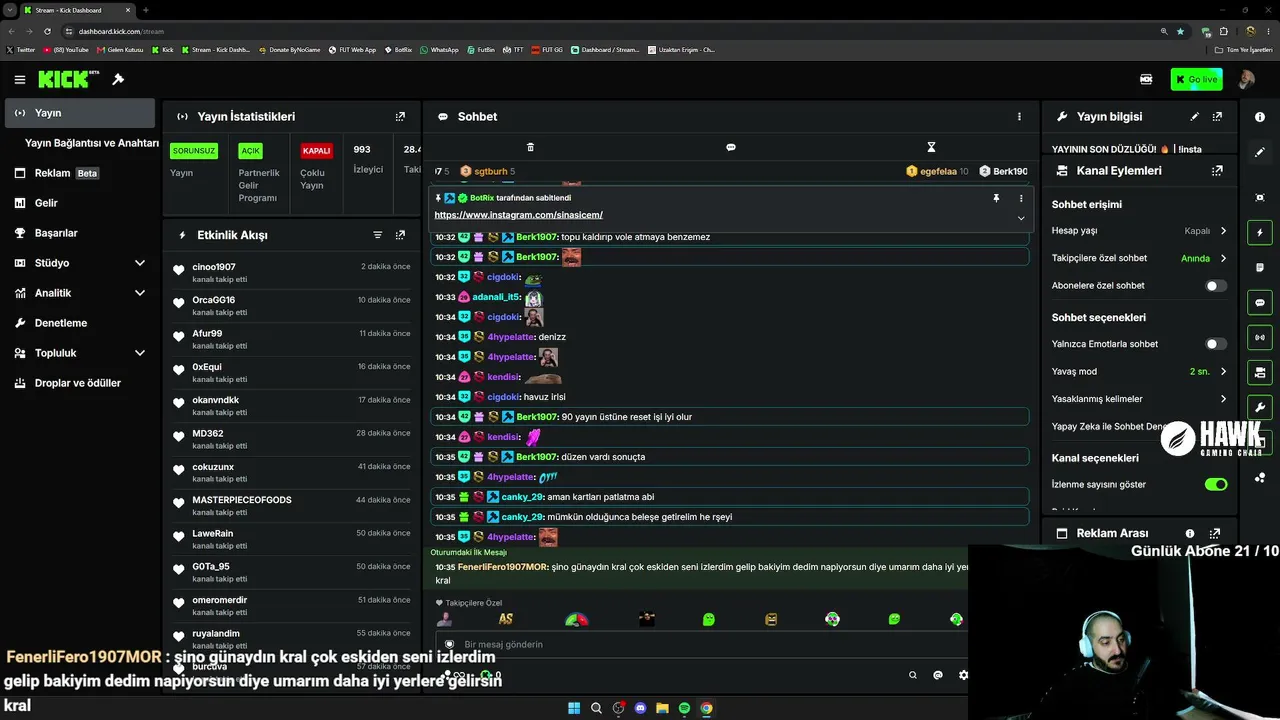1280x720 pixels.
Task: Click the hourglass icon in Sohbet toolbar
Action: (x=931, y=147)
